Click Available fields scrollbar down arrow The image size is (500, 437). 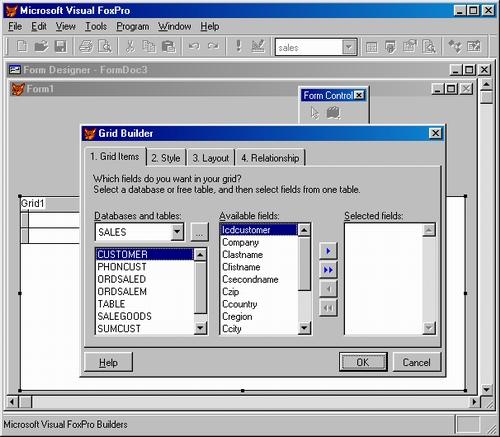[x=304, y=328]
